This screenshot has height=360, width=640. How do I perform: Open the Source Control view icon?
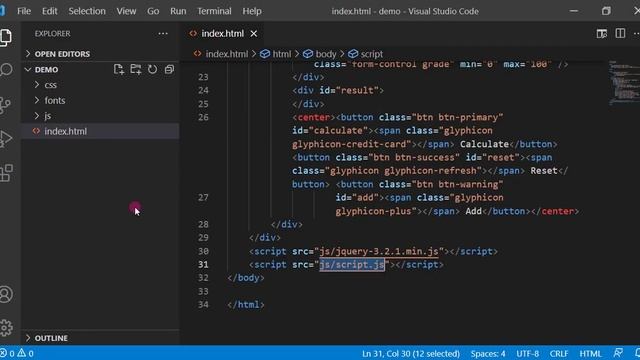pyautogui.click(x=5, y=105)
